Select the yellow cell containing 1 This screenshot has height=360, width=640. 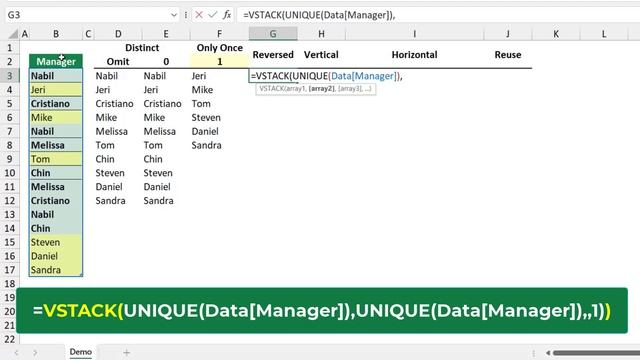pyautogui.click(x=220, y=62)
